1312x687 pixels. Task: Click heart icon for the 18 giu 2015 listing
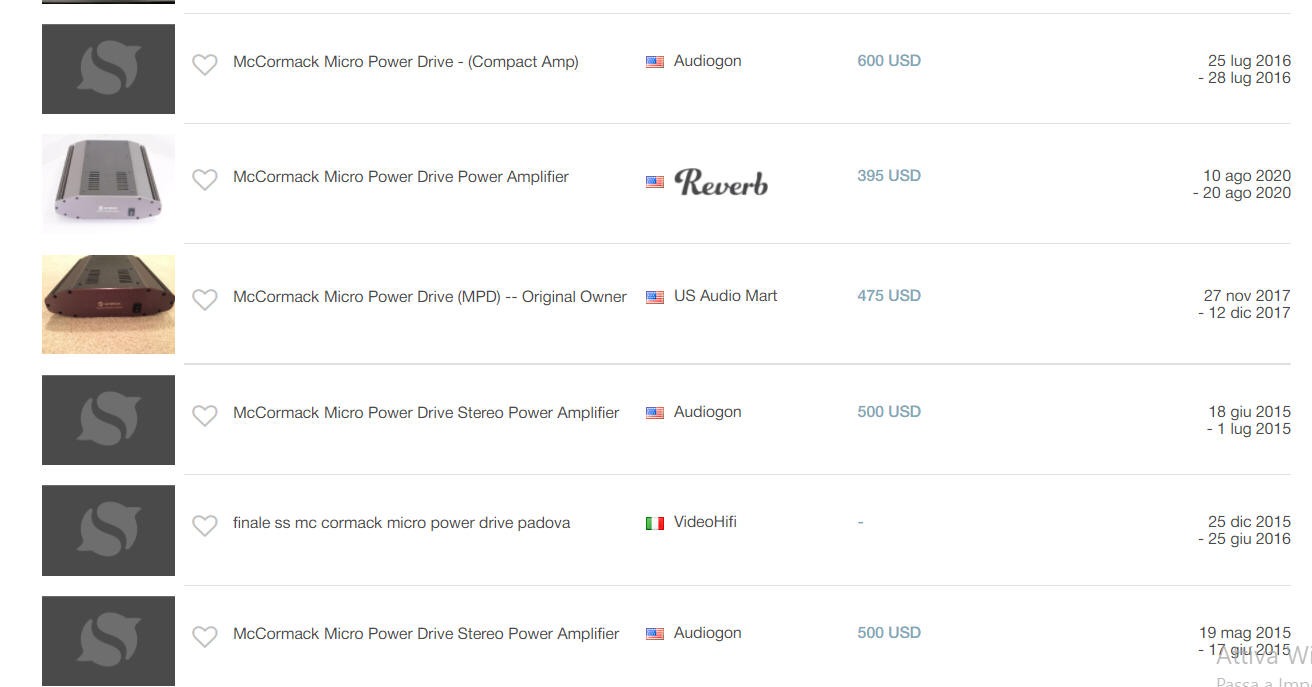click(205, 416)
